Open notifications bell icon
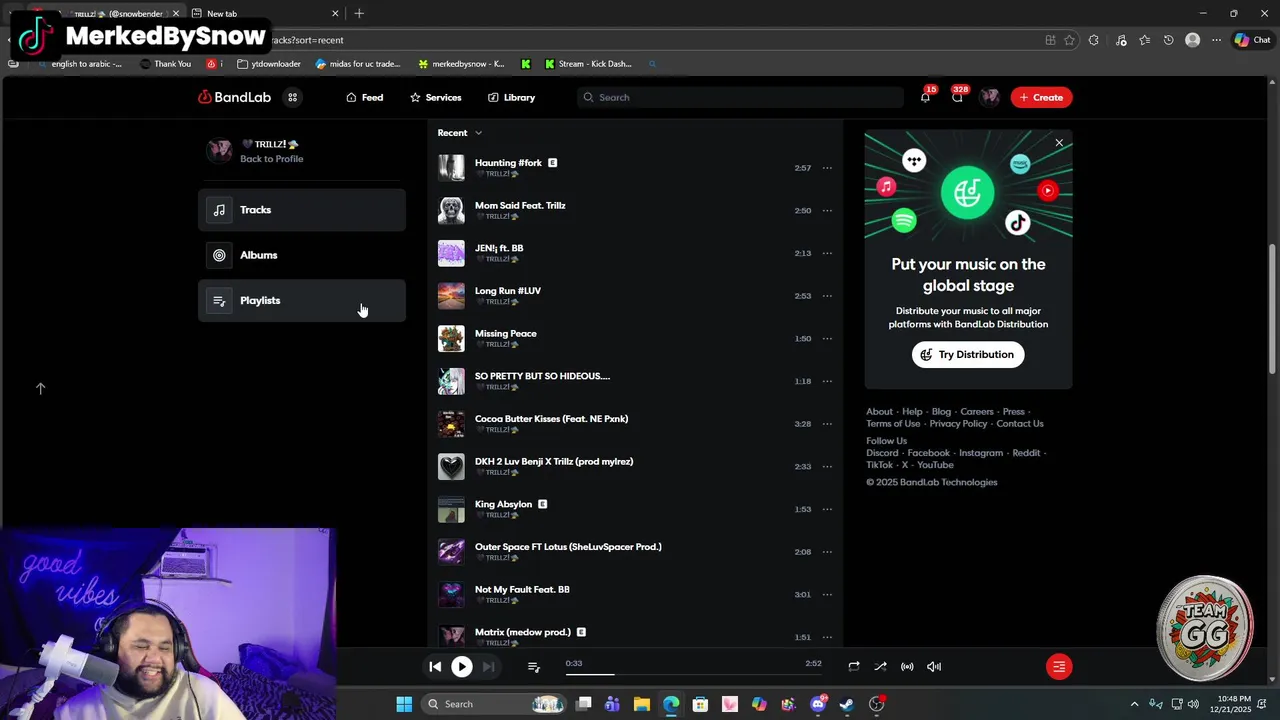Screen dimensions: 1280x720 coord(925,97)
